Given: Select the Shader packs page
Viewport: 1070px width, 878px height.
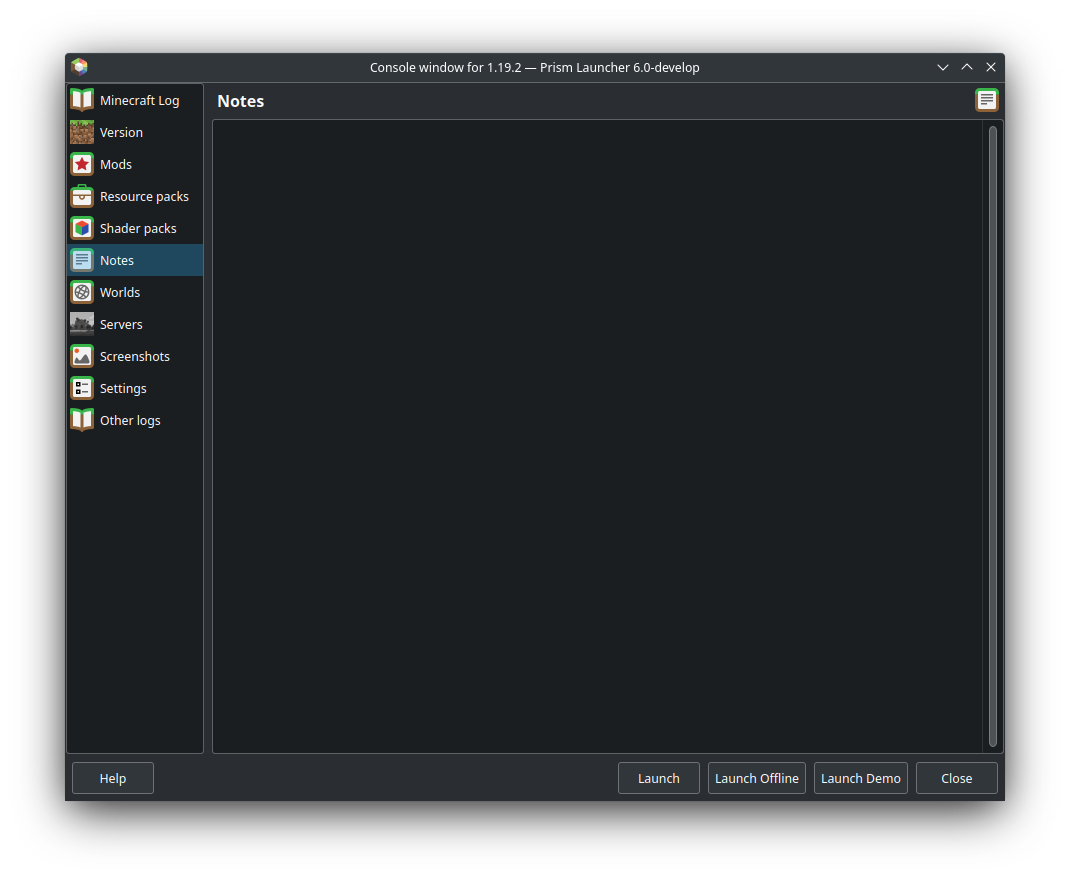Looking at the screenshot, I should point(135,229).
